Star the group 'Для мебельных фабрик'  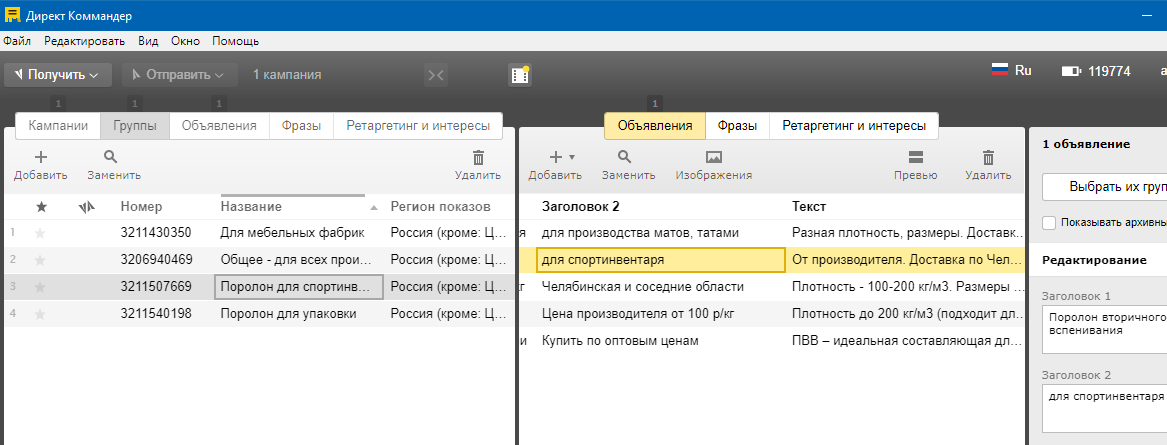point(41,233)
